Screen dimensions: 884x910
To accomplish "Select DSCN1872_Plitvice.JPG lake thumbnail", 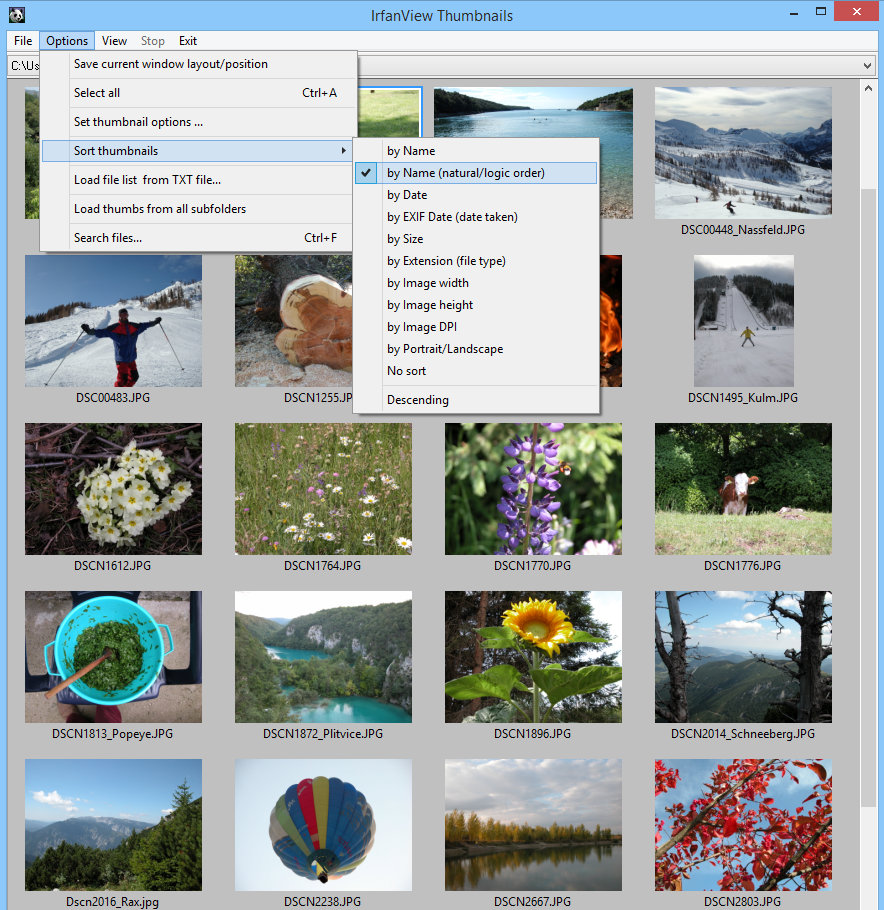I will coord(323,657).
